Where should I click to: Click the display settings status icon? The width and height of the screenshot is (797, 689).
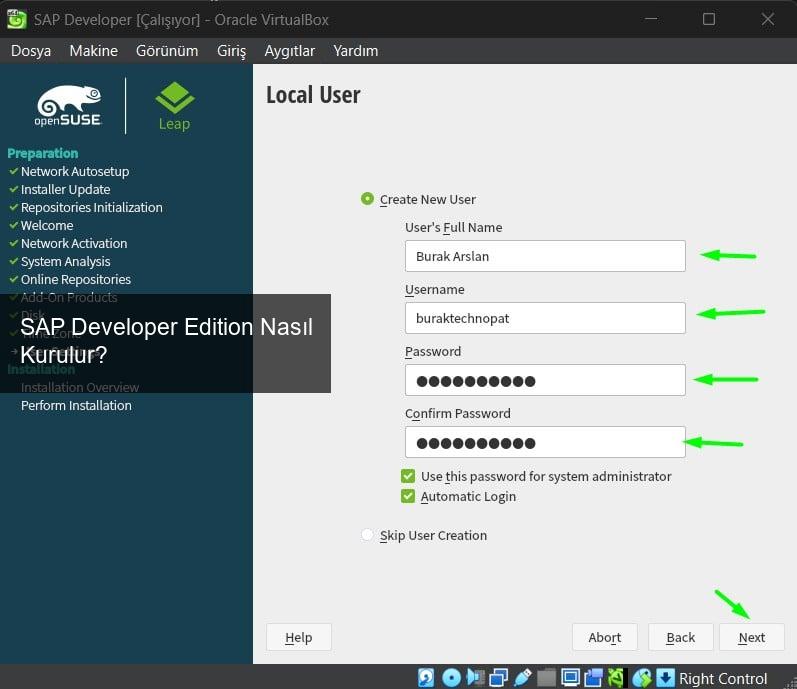coord(570,678)
